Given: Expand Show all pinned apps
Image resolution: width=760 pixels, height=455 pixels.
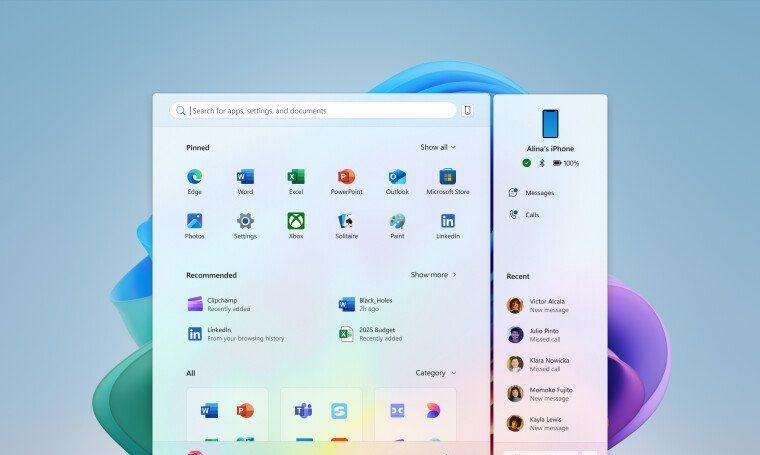Looking at the screenshot, I should 438,147.
